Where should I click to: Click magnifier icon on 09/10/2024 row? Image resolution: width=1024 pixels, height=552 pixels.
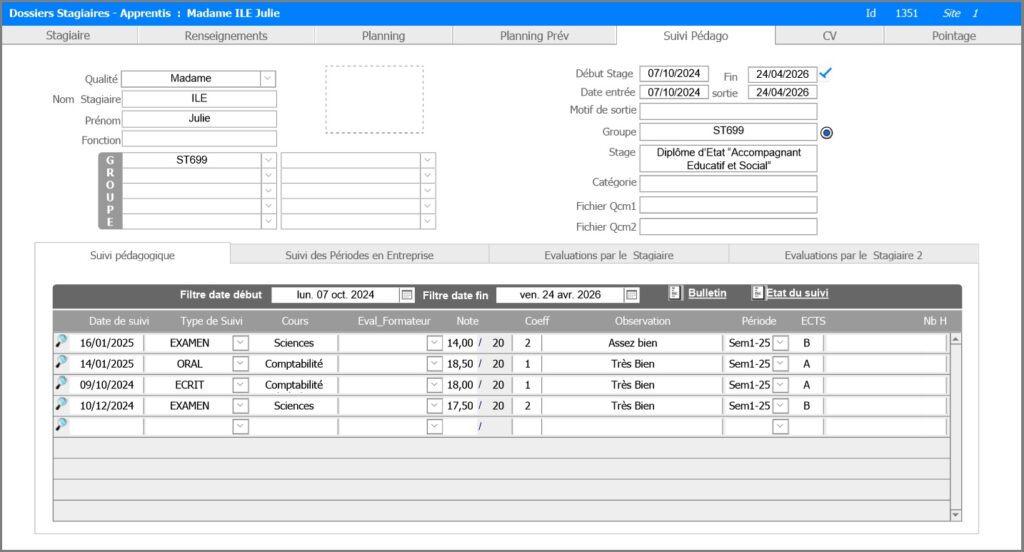tap(61, 384)
